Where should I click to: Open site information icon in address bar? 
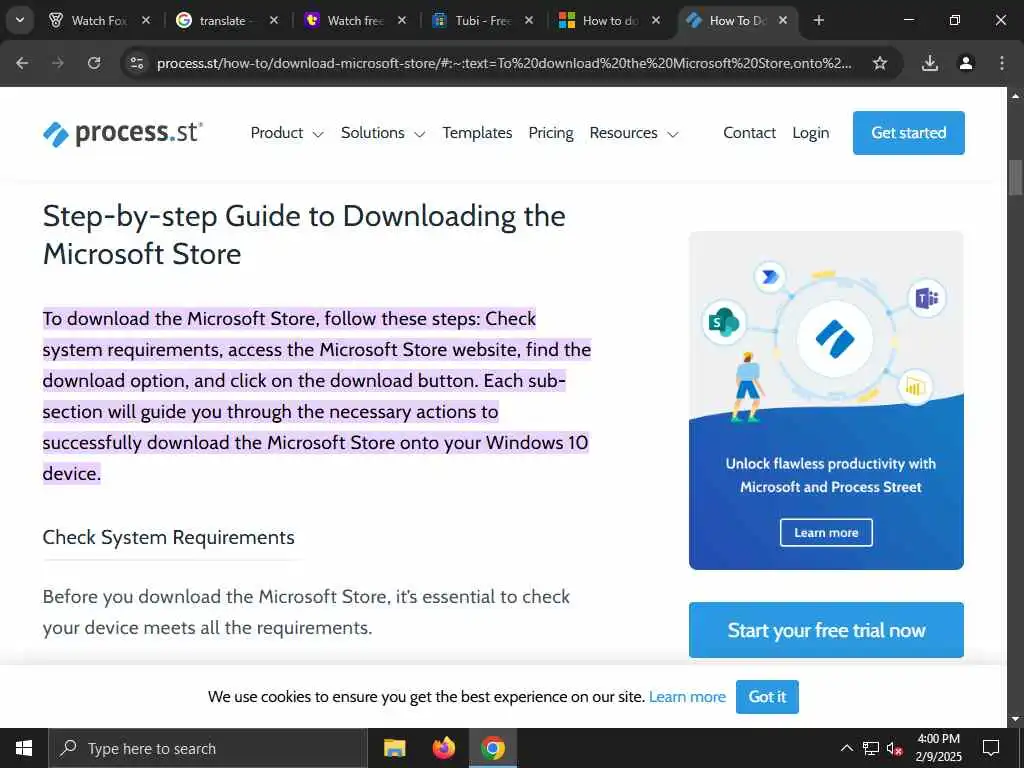point(136,63)
